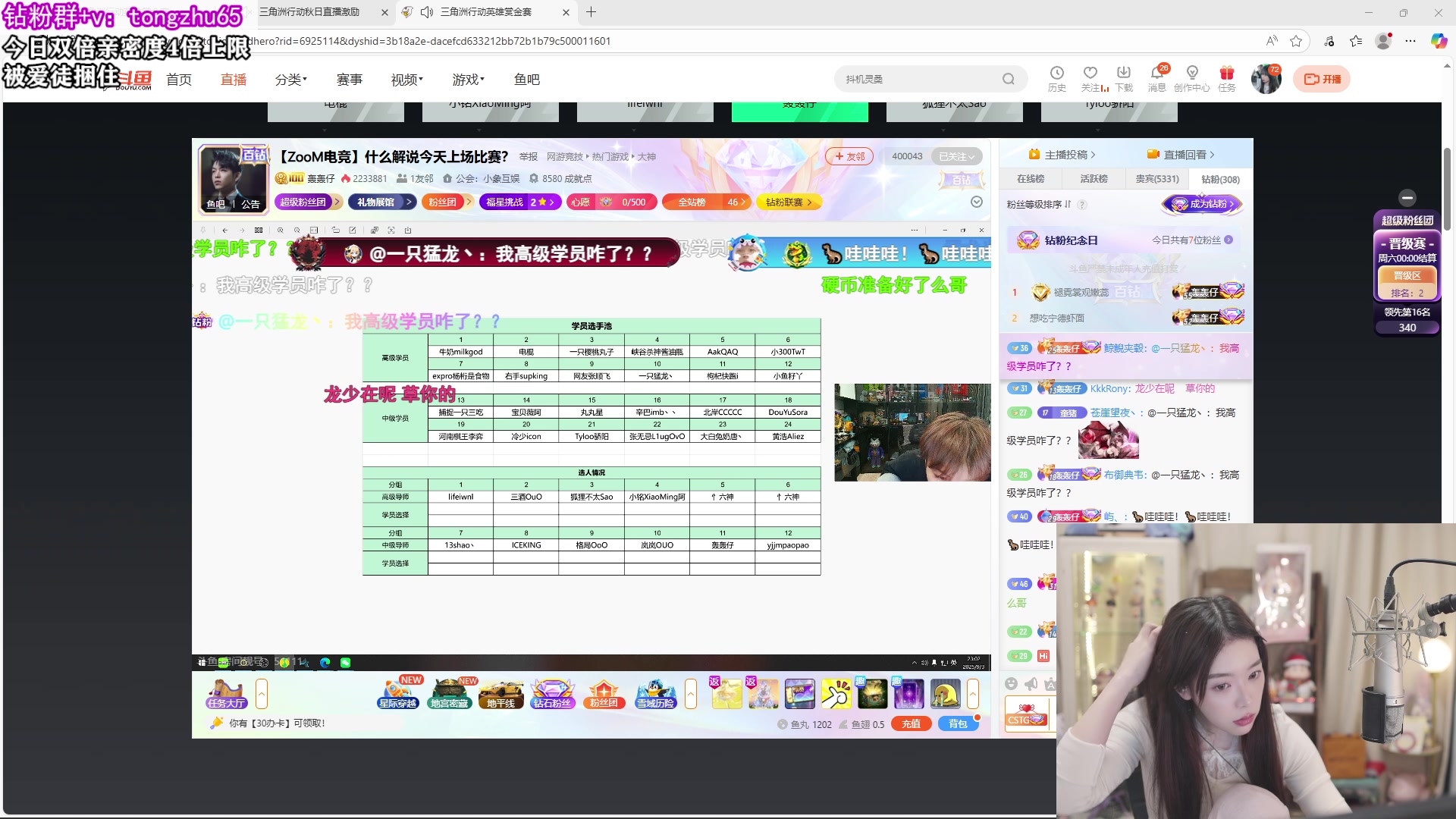Click the 成为钻粉 button

click(x=1203, y=204)
